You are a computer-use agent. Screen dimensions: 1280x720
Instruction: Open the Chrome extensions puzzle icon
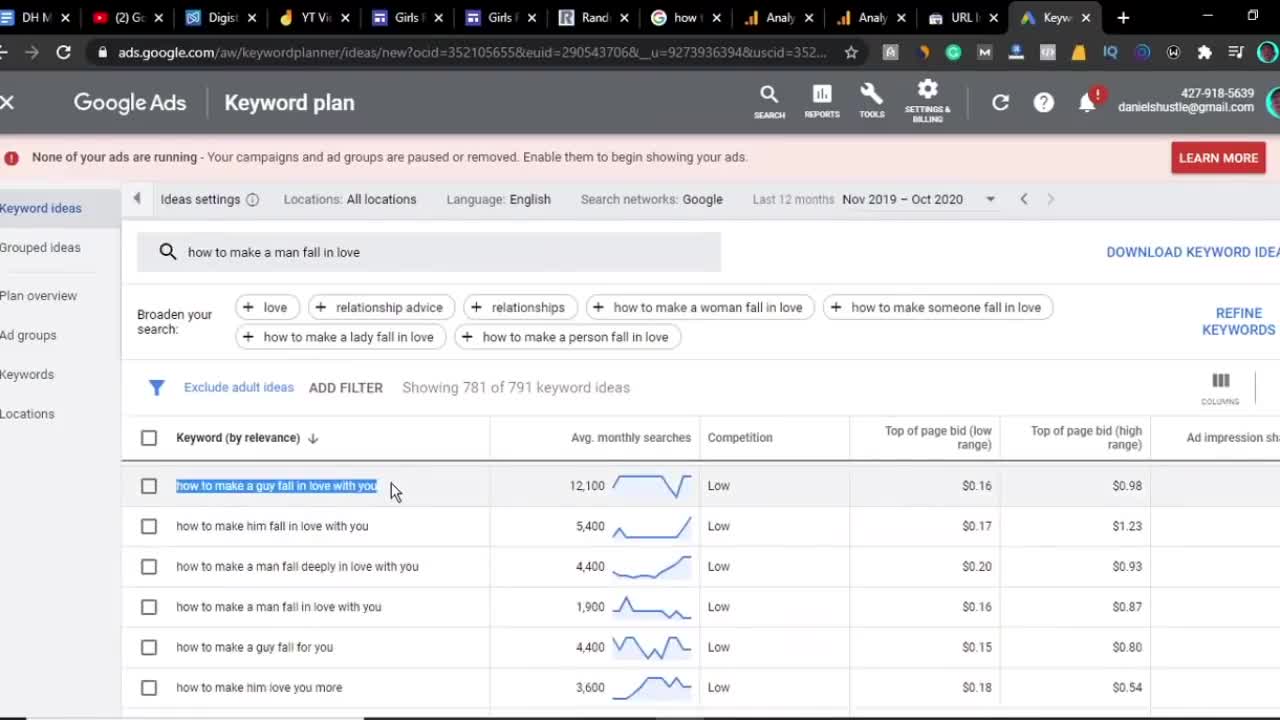pyautogui.click(x=1204, y=52)
